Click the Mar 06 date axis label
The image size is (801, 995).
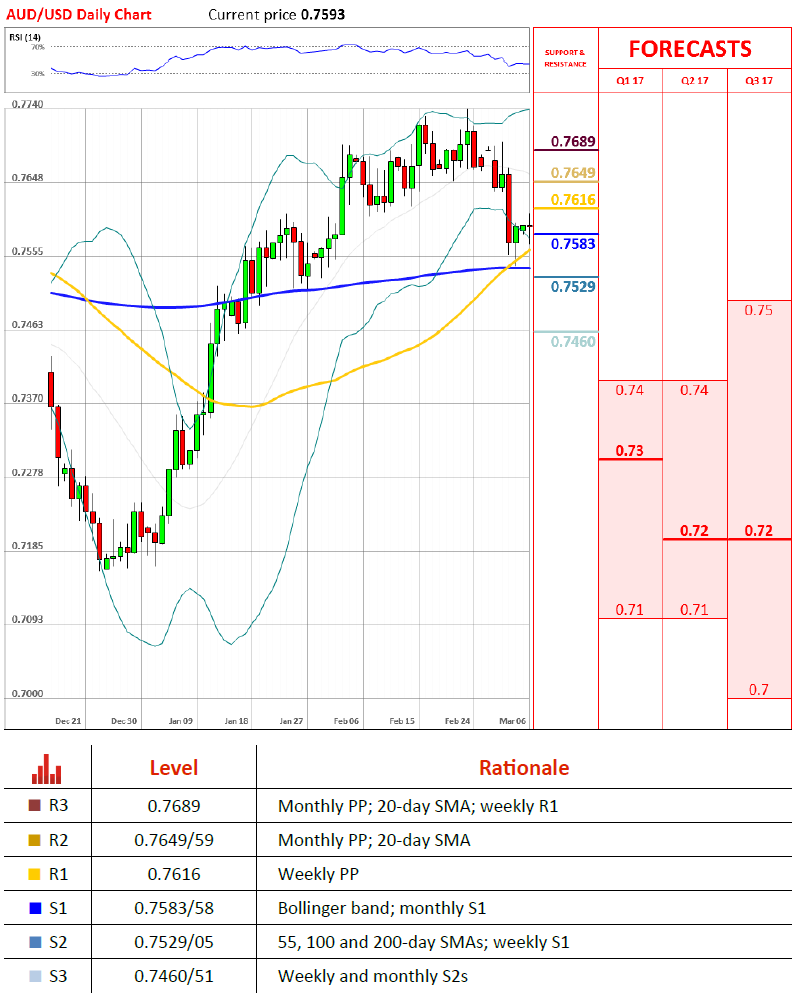tap(513, 721)
